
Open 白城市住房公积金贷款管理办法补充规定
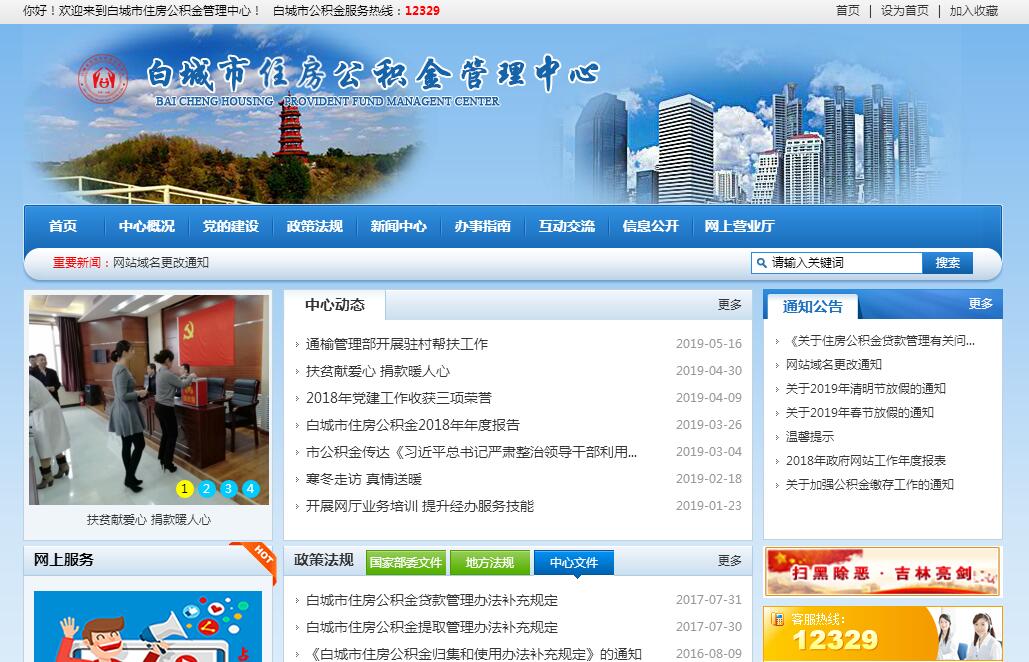tap(432, 600)
